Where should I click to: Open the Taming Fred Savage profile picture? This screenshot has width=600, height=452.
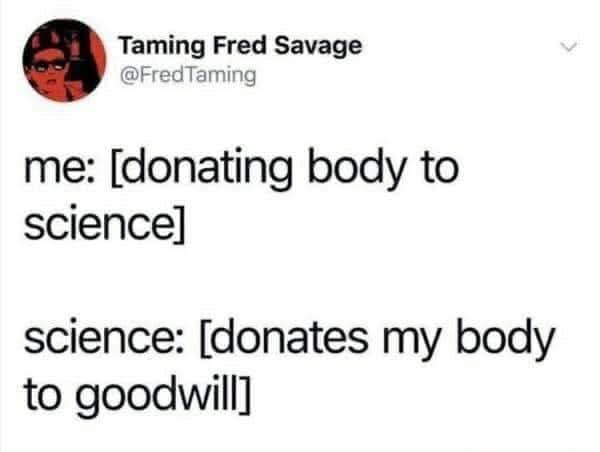64,60
